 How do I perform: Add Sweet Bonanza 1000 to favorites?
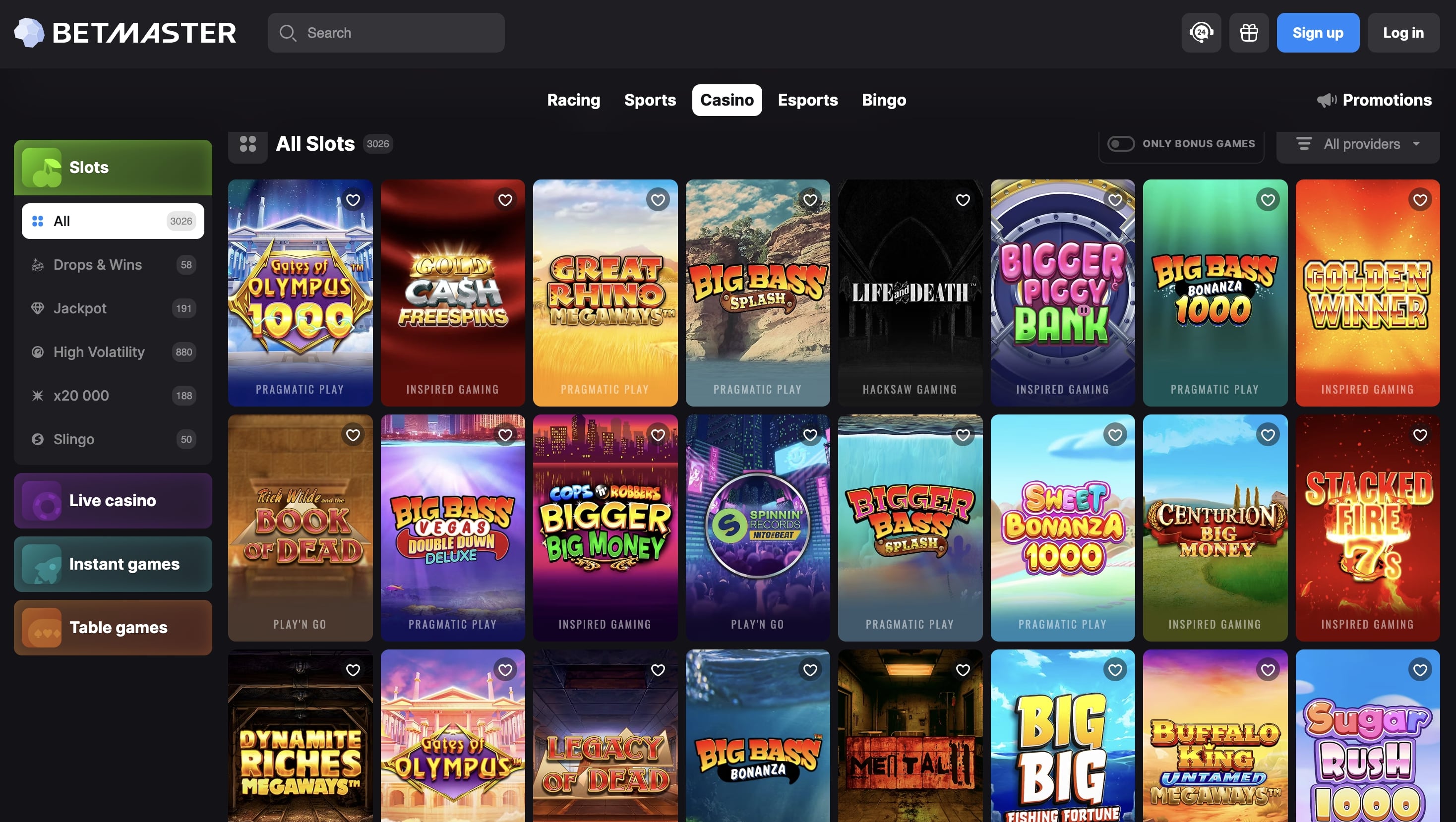[1115, 434]
